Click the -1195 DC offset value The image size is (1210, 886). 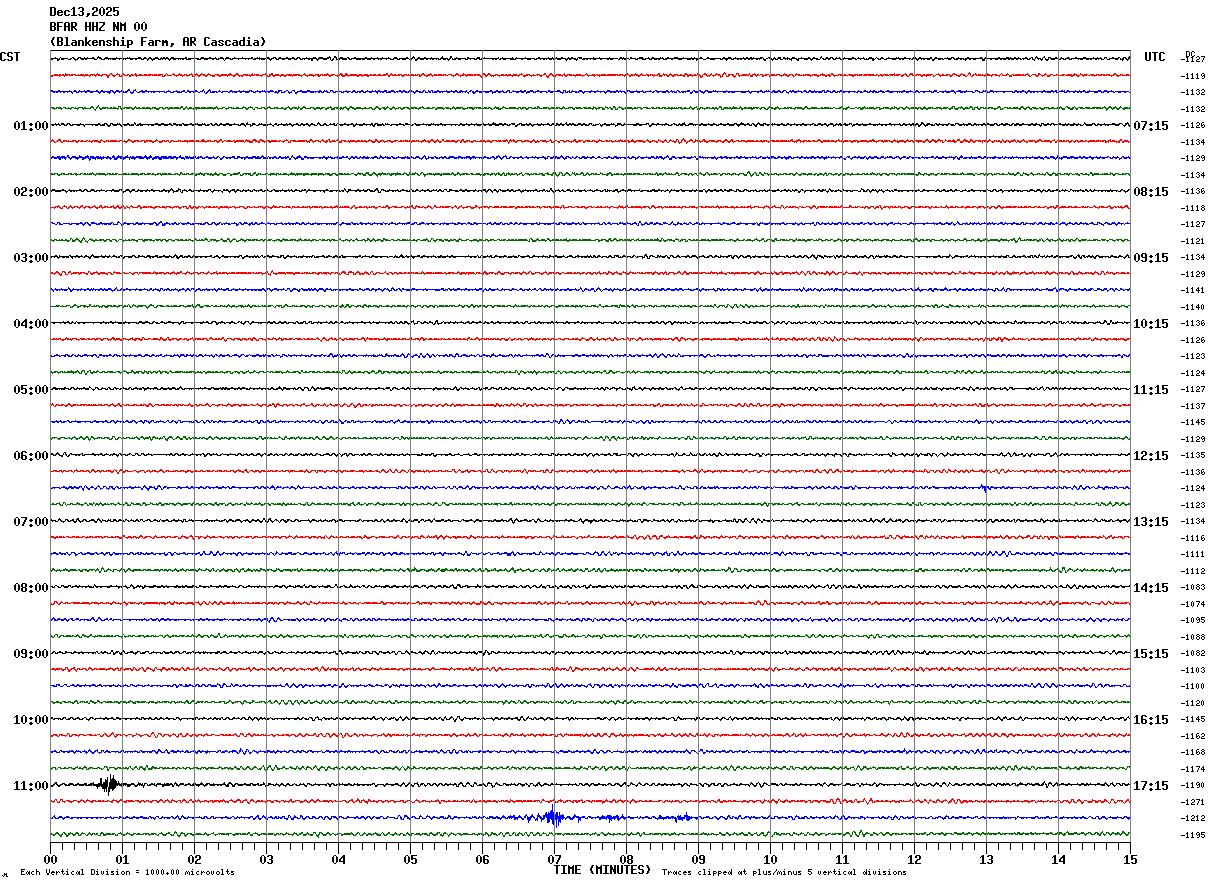[1193, 835]
